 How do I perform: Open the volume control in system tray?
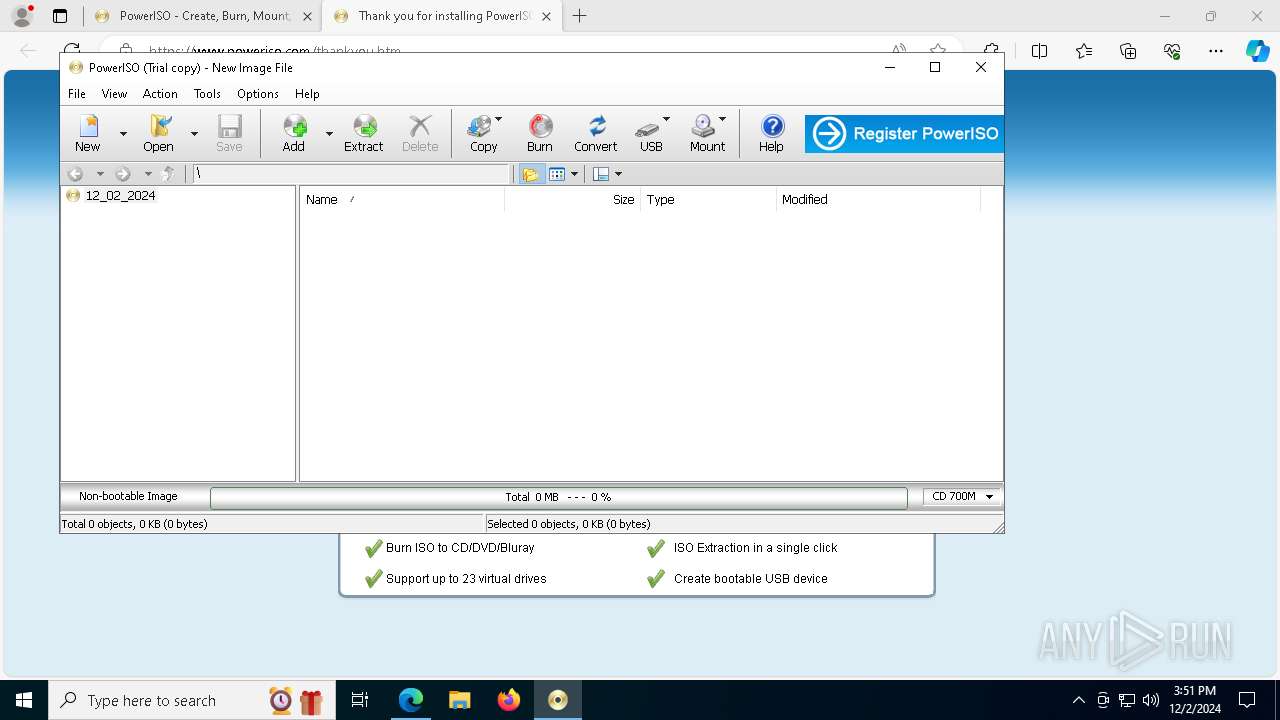[1151, 700]
